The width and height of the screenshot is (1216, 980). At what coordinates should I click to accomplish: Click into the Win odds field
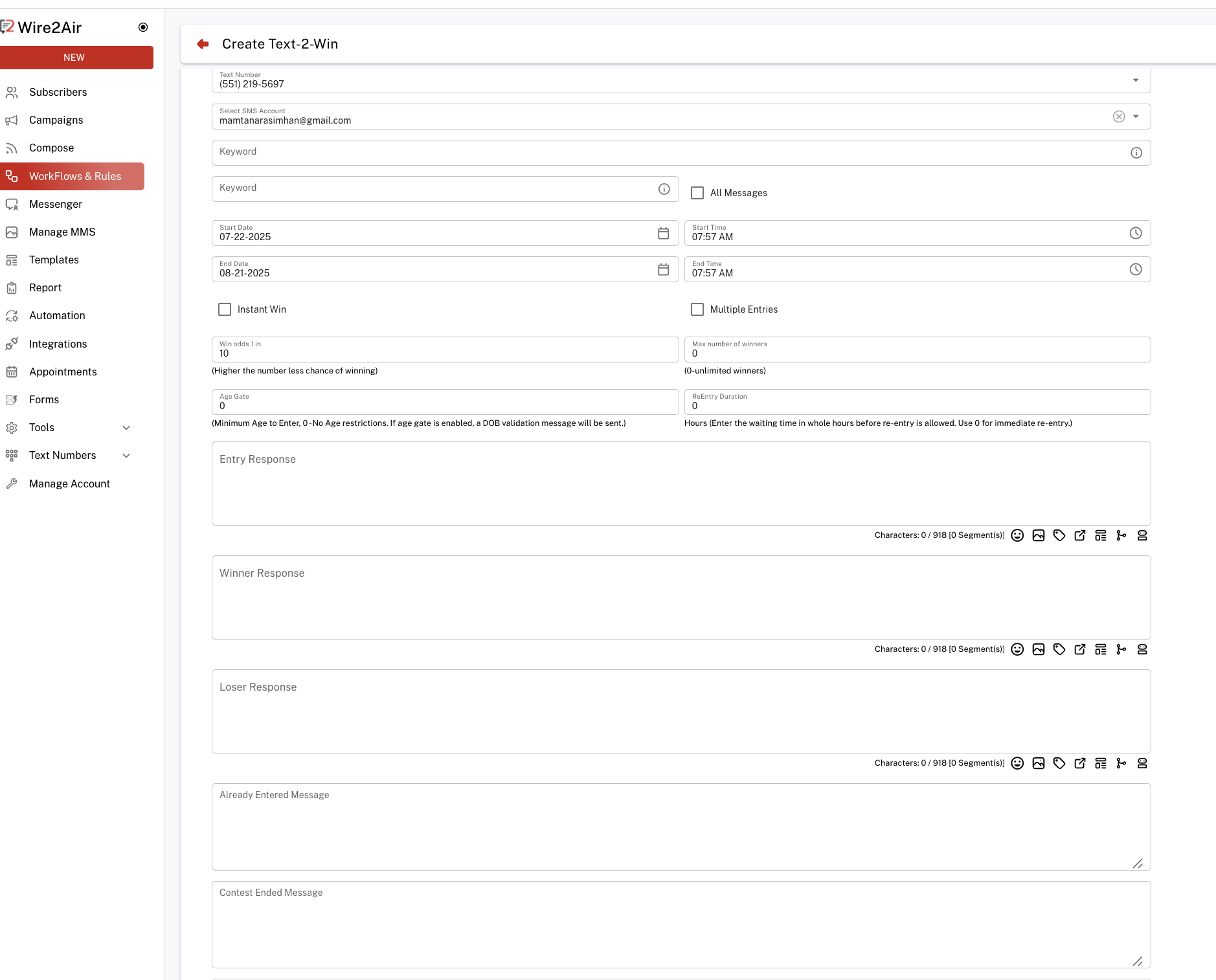444,353
